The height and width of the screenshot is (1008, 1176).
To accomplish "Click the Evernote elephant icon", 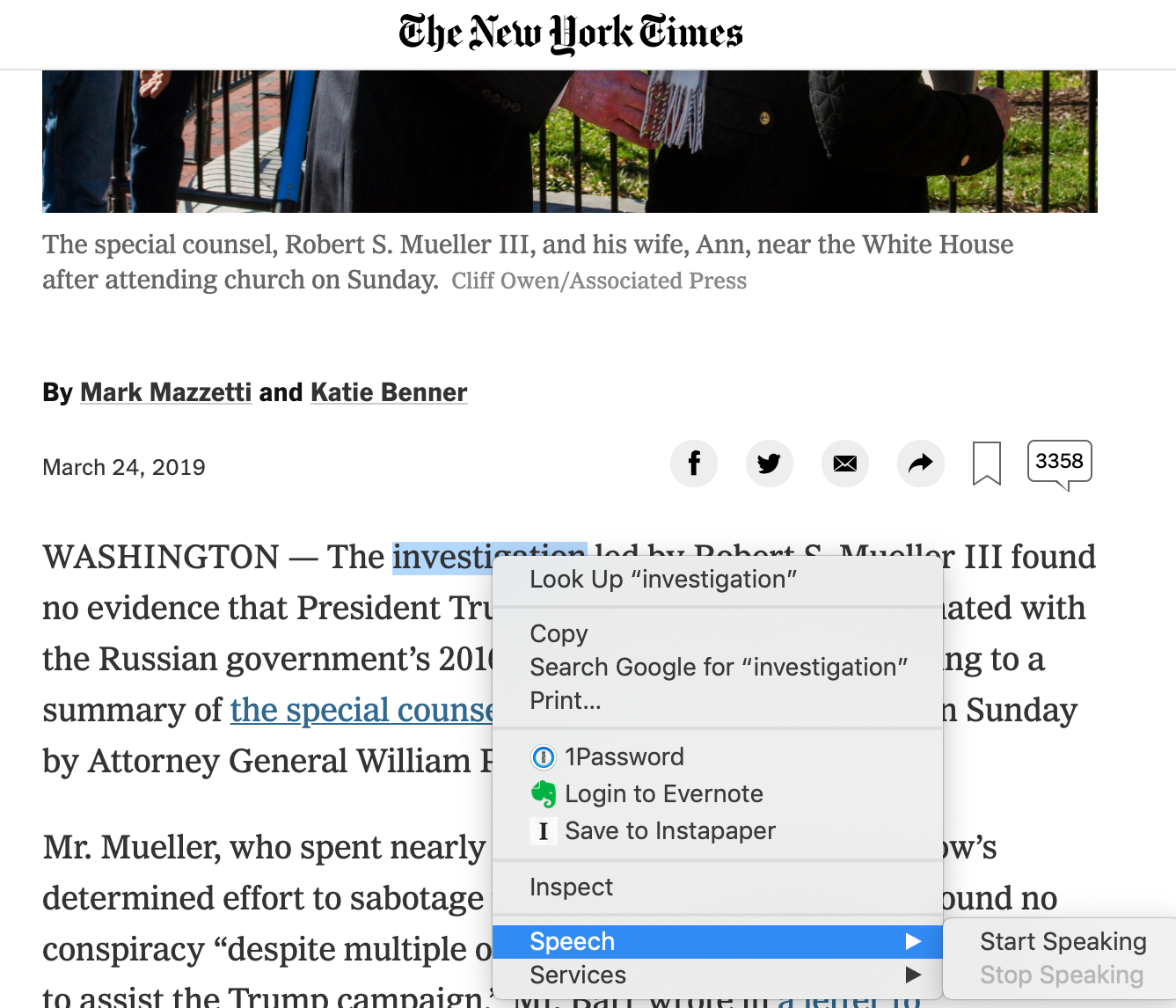I will click(x=544, y=794).
